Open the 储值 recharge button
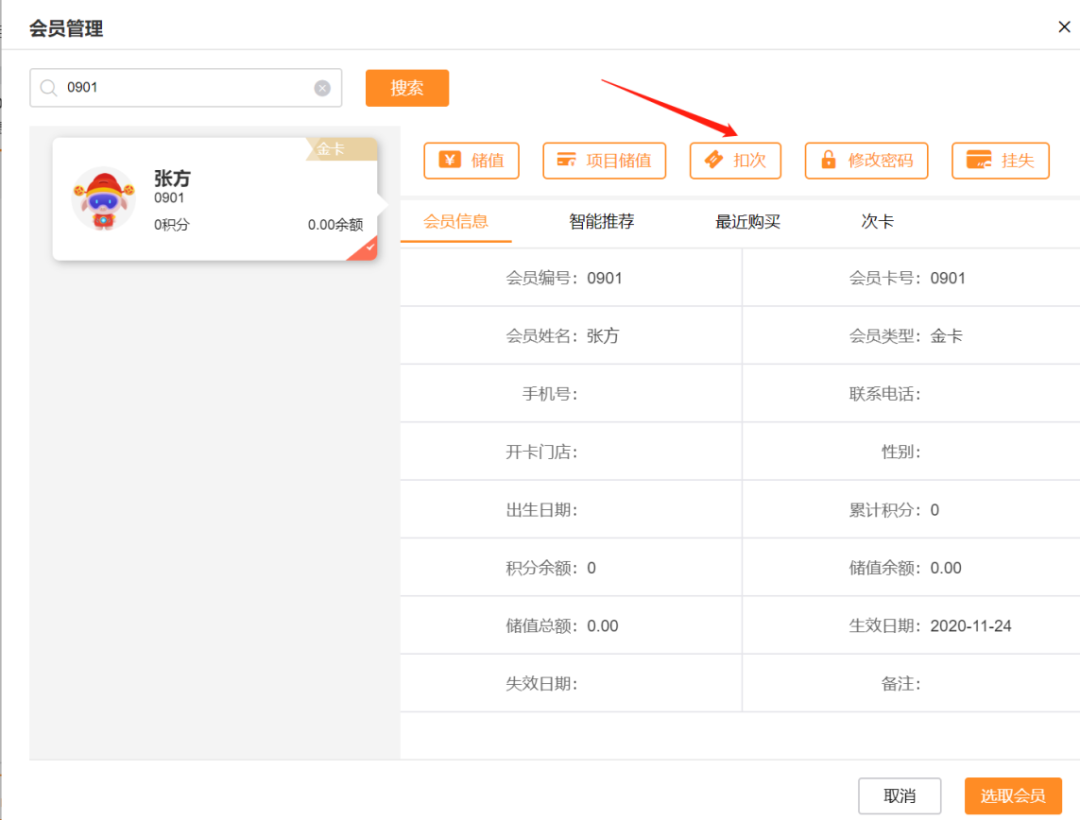 coord(471,160)
